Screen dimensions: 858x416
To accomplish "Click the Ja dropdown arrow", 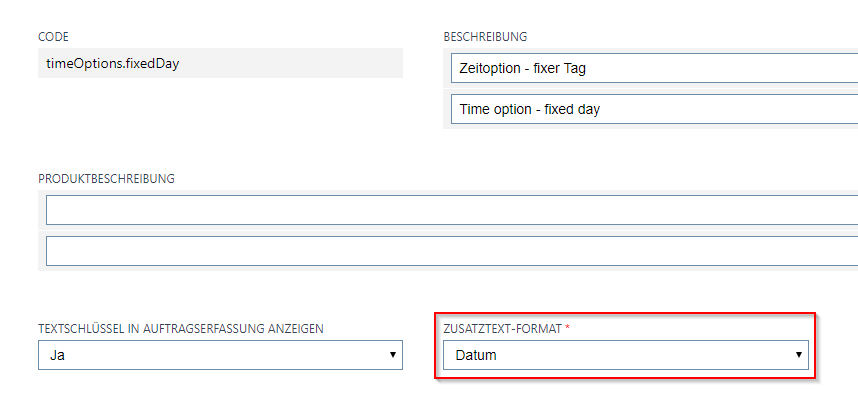I will [x=390, y=354].
